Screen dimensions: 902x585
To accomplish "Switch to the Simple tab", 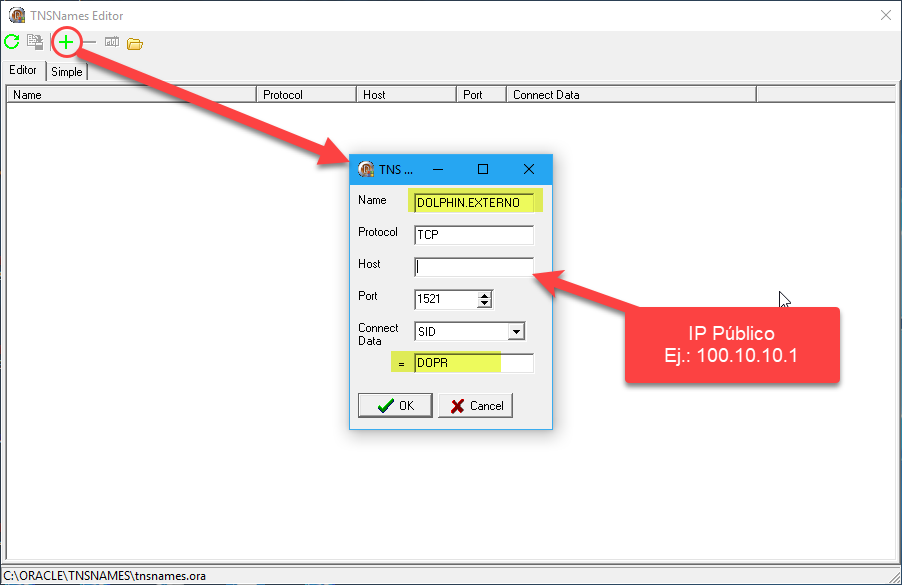I will point(67,72).
